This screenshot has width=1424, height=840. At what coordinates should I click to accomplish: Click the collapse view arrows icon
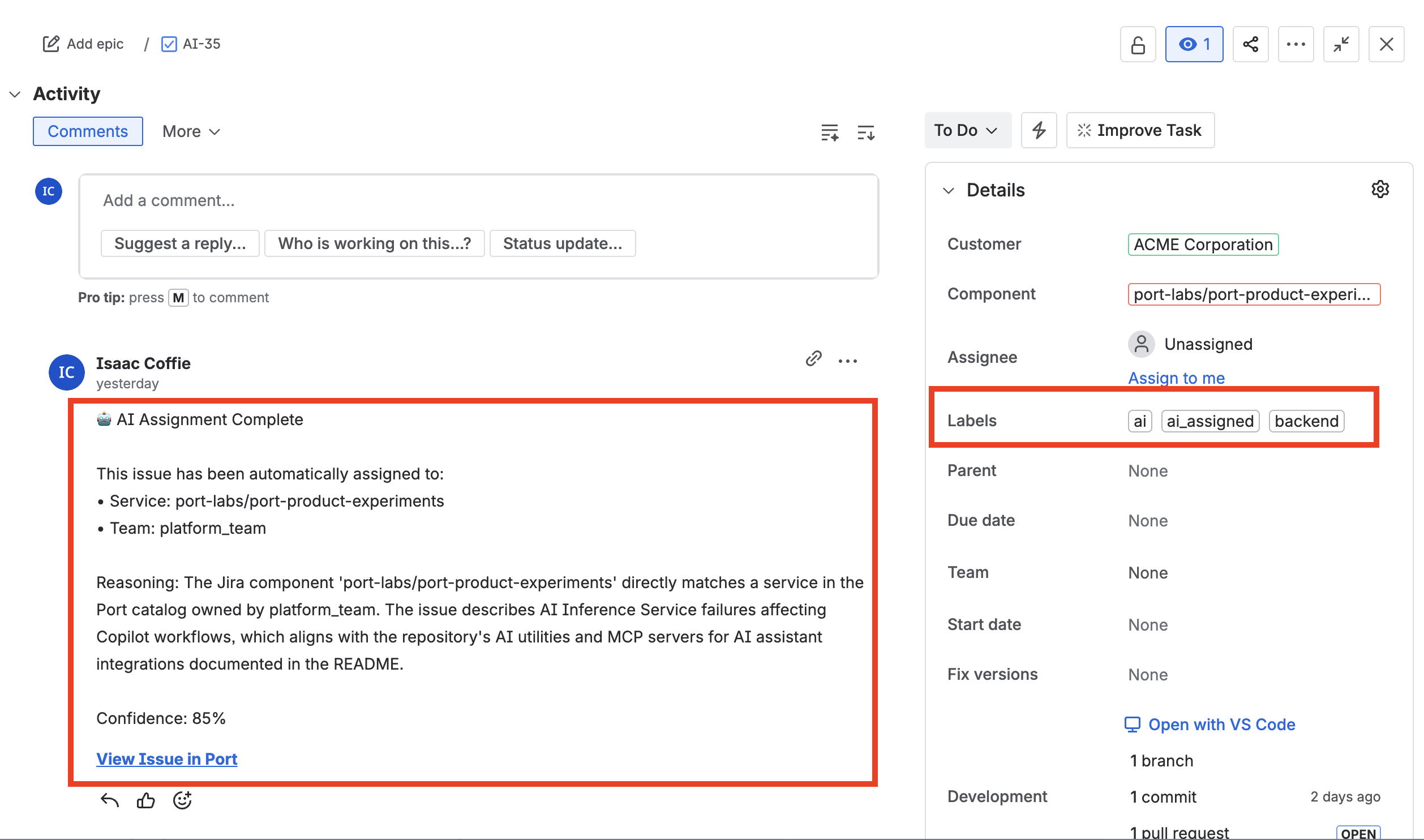pos(1341,44)
